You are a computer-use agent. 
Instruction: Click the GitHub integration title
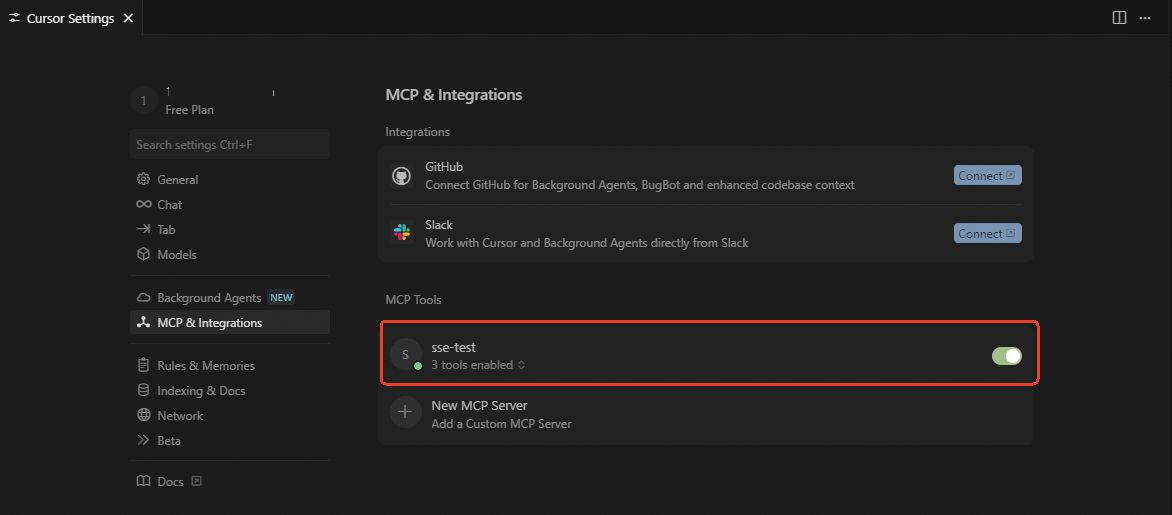point(444,167)
